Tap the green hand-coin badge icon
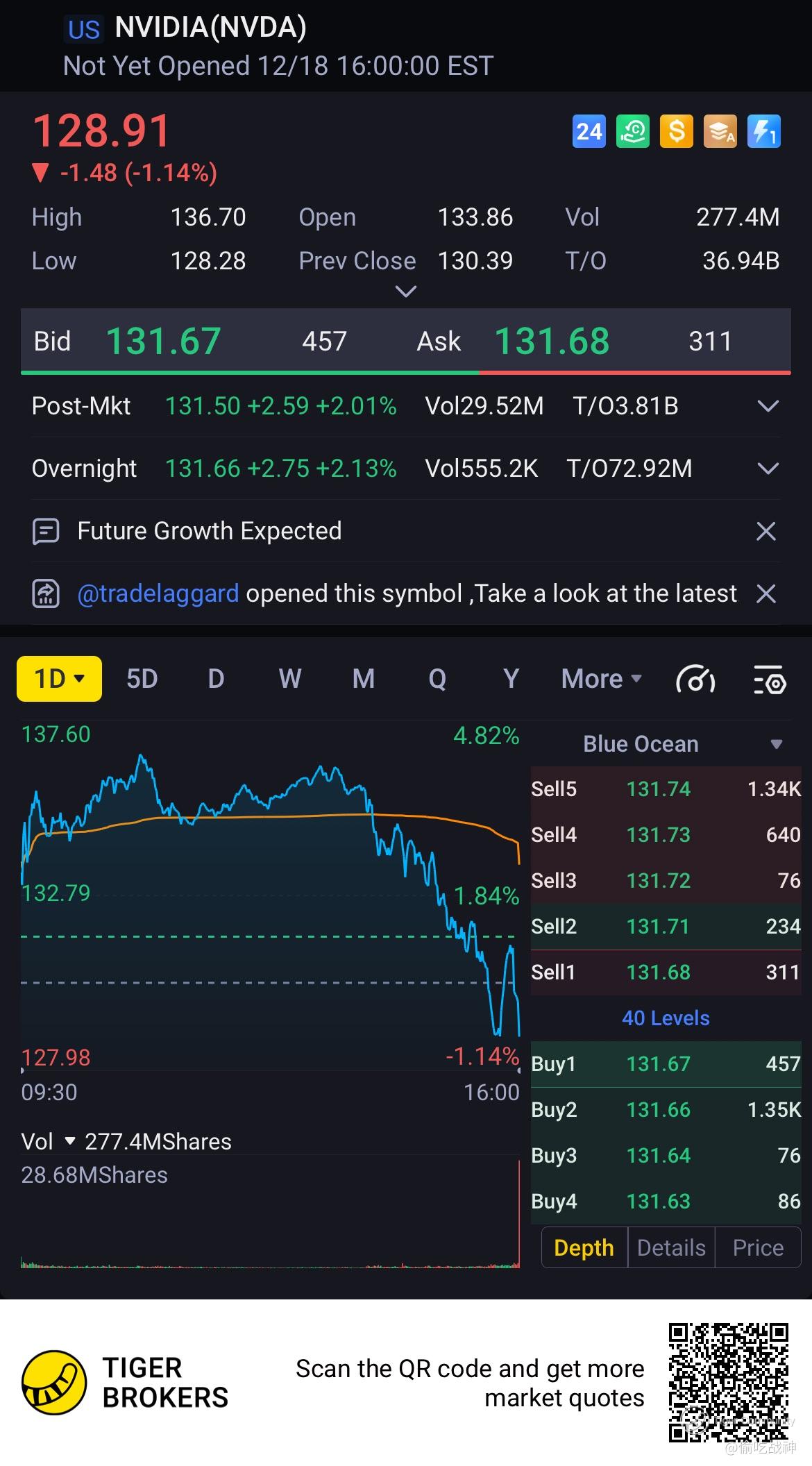 click(633, 131)
